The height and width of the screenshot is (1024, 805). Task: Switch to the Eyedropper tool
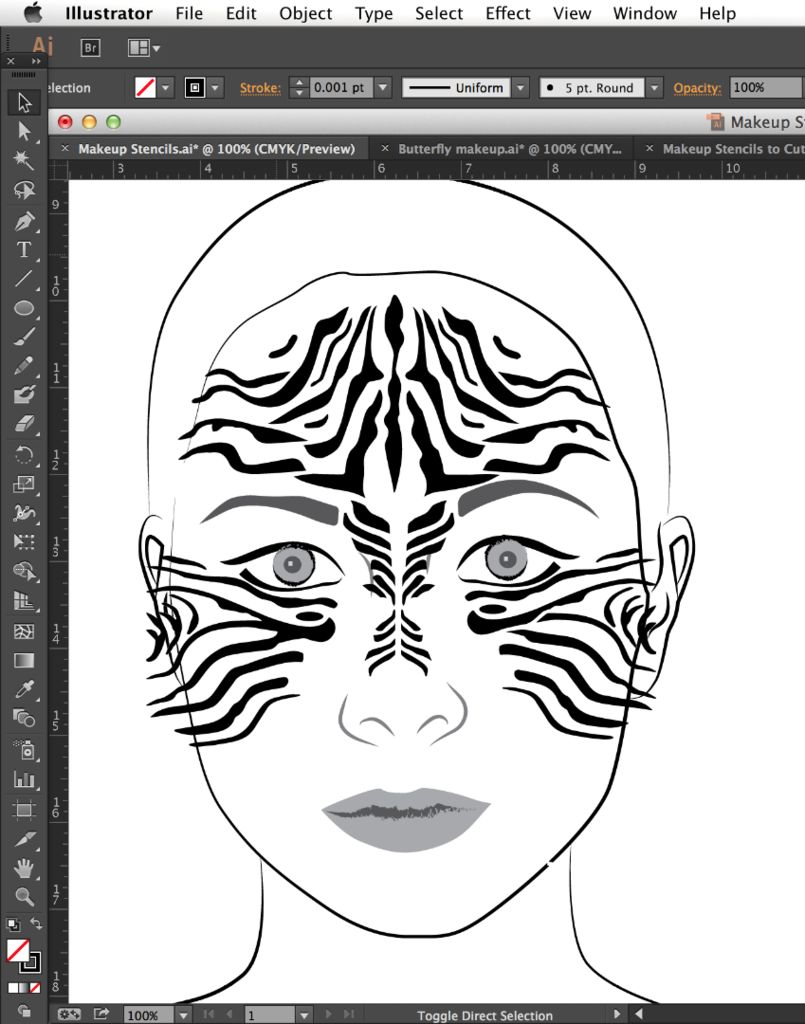24,690
